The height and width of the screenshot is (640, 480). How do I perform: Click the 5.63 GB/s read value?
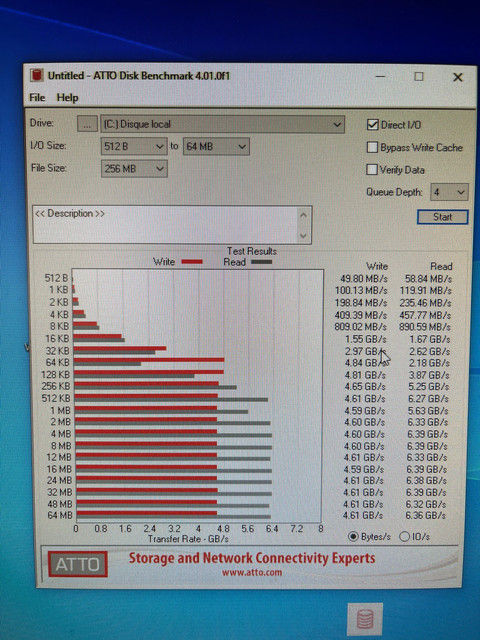pos(428,411)
